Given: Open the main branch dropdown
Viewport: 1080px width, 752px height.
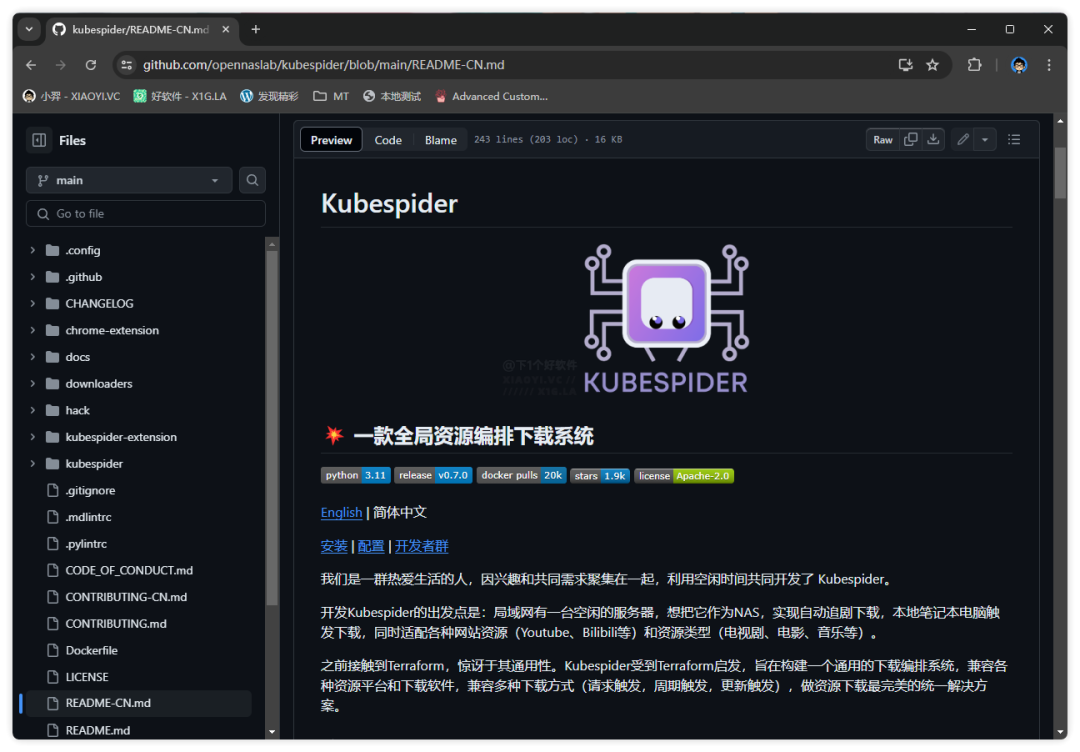Looking at the screenshot, I should (x=129, y=180).
